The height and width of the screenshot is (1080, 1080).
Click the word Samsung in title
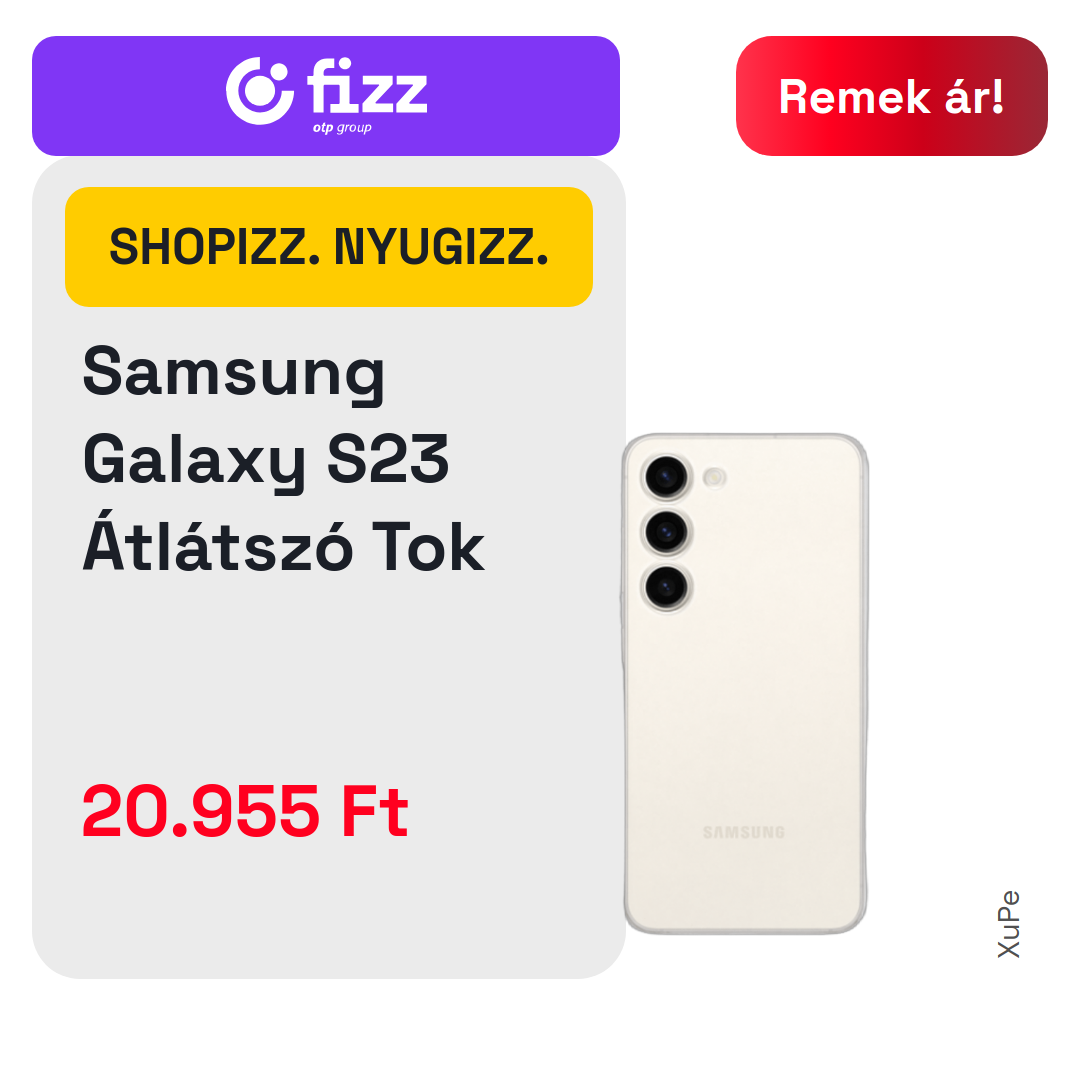pyautogui.click(x=233, y=373)
